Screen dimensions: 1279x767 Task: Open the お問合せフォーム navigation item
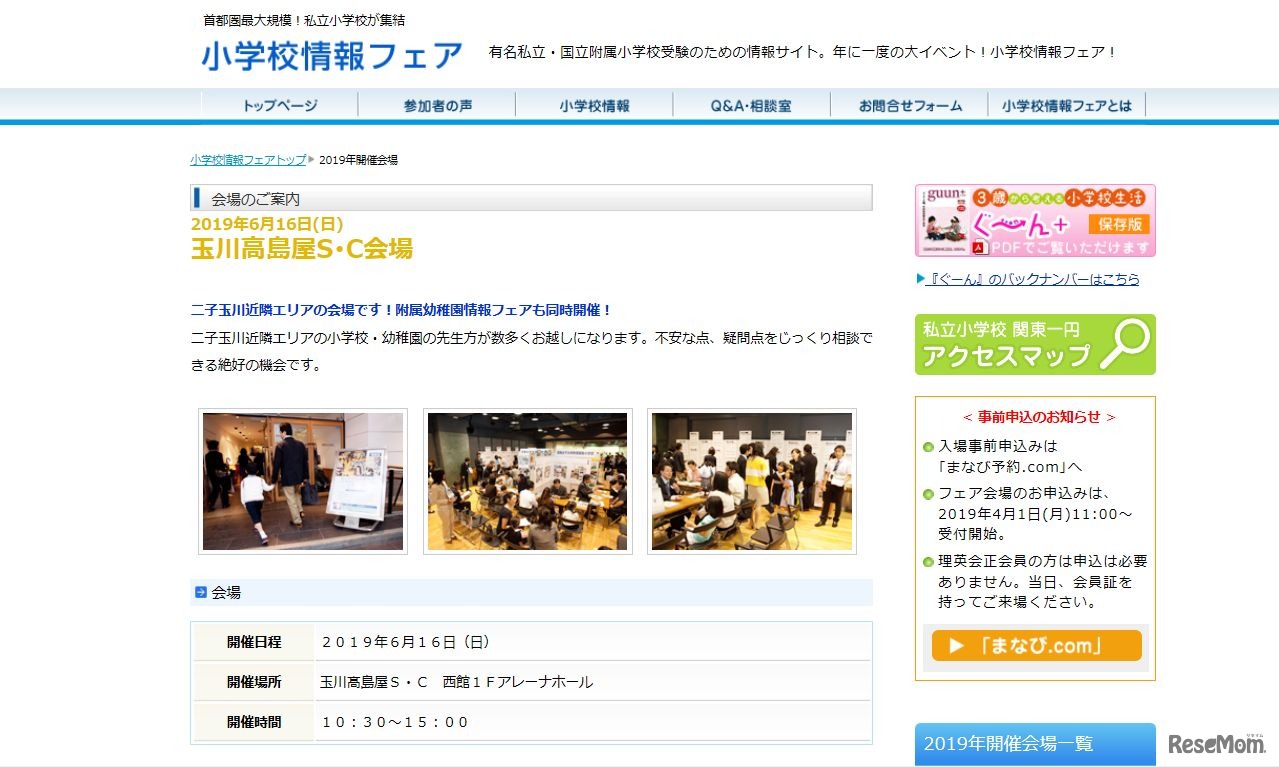click(909, 105)
